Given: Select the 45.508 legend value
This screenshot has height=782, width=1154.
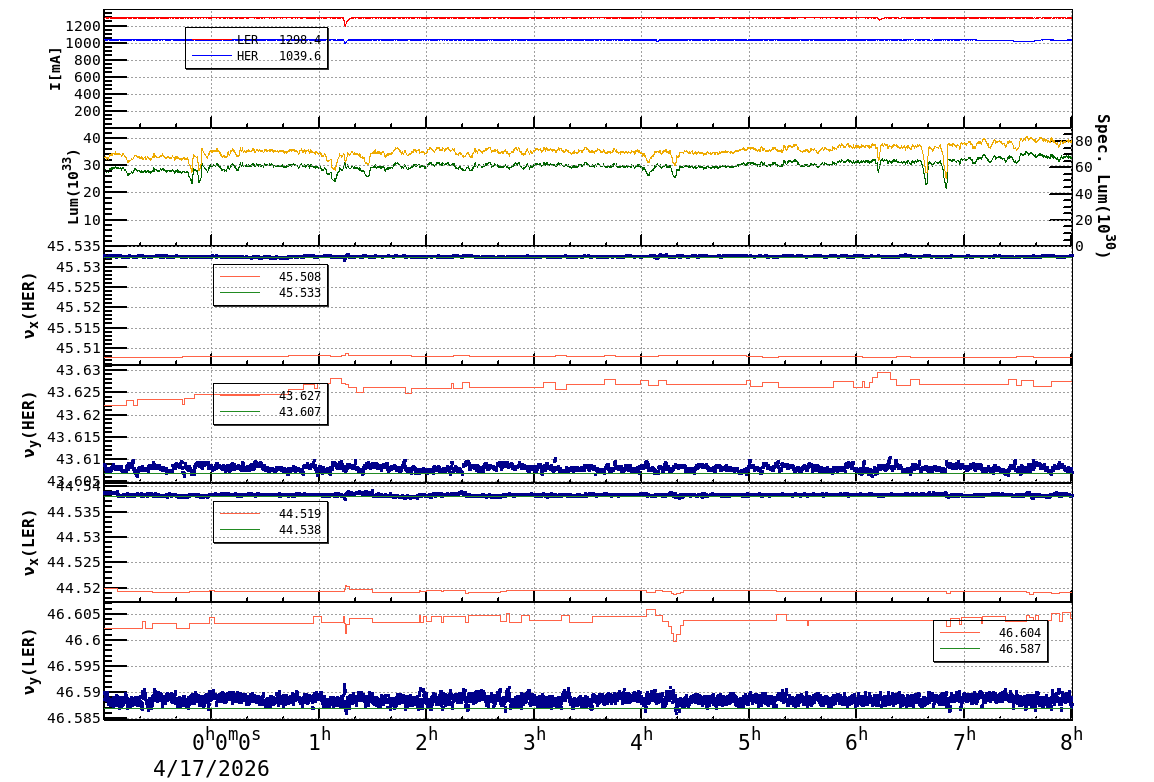Looking at the screenshot, I should (299, 277).
